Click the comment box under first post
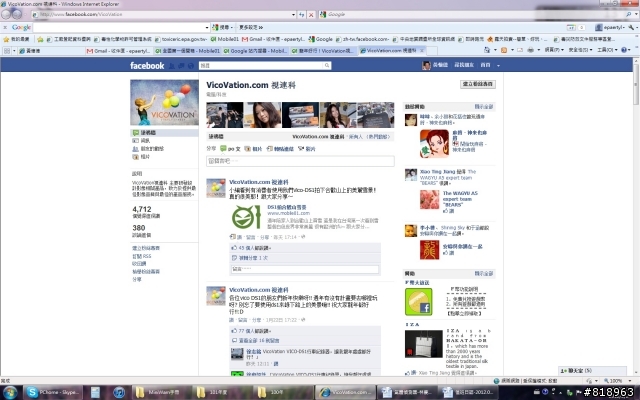The width and height of the screenshot is (640, 400). [x=305, y=269]
